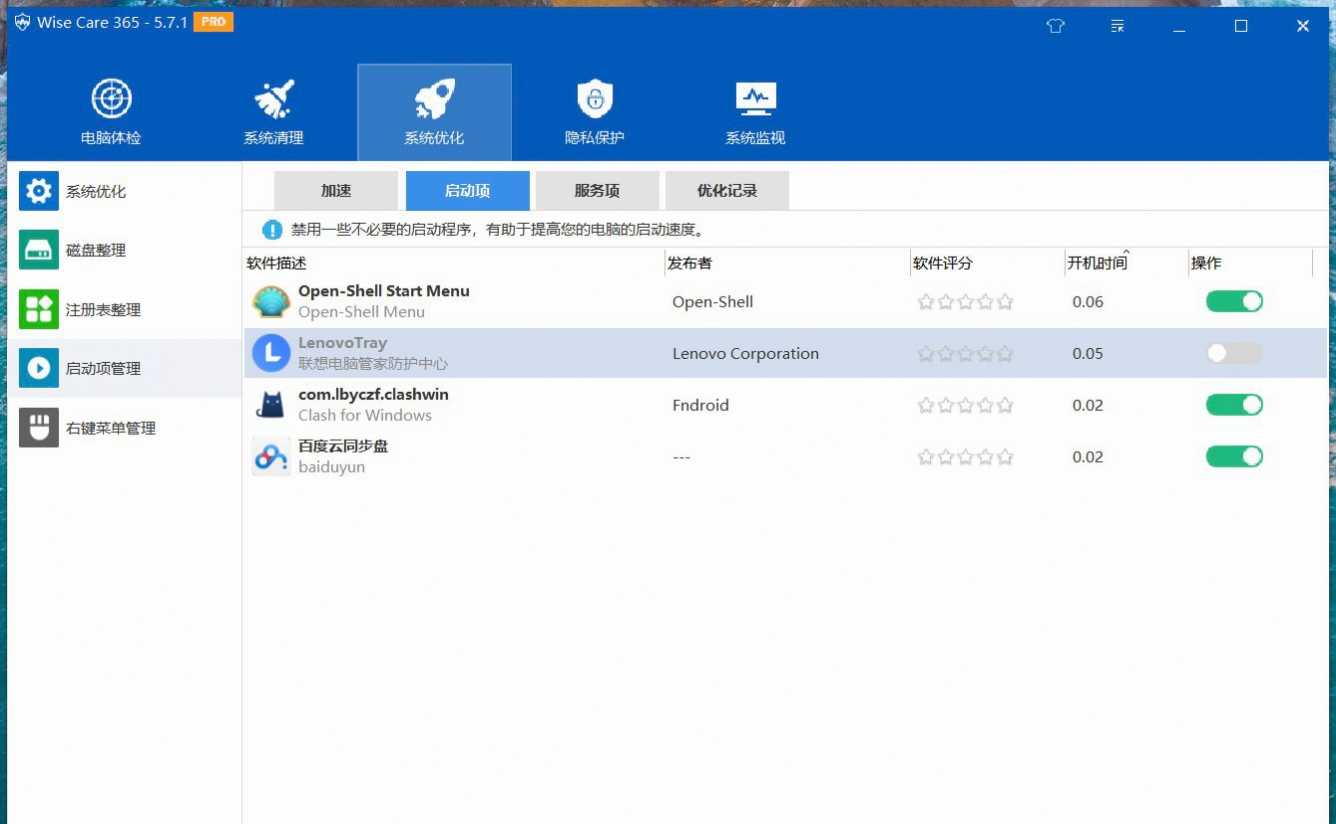Select the com.lbyczf.clashwin row title
The width and height of the screenshot is (1336, 824).
[x=373, y=395]
